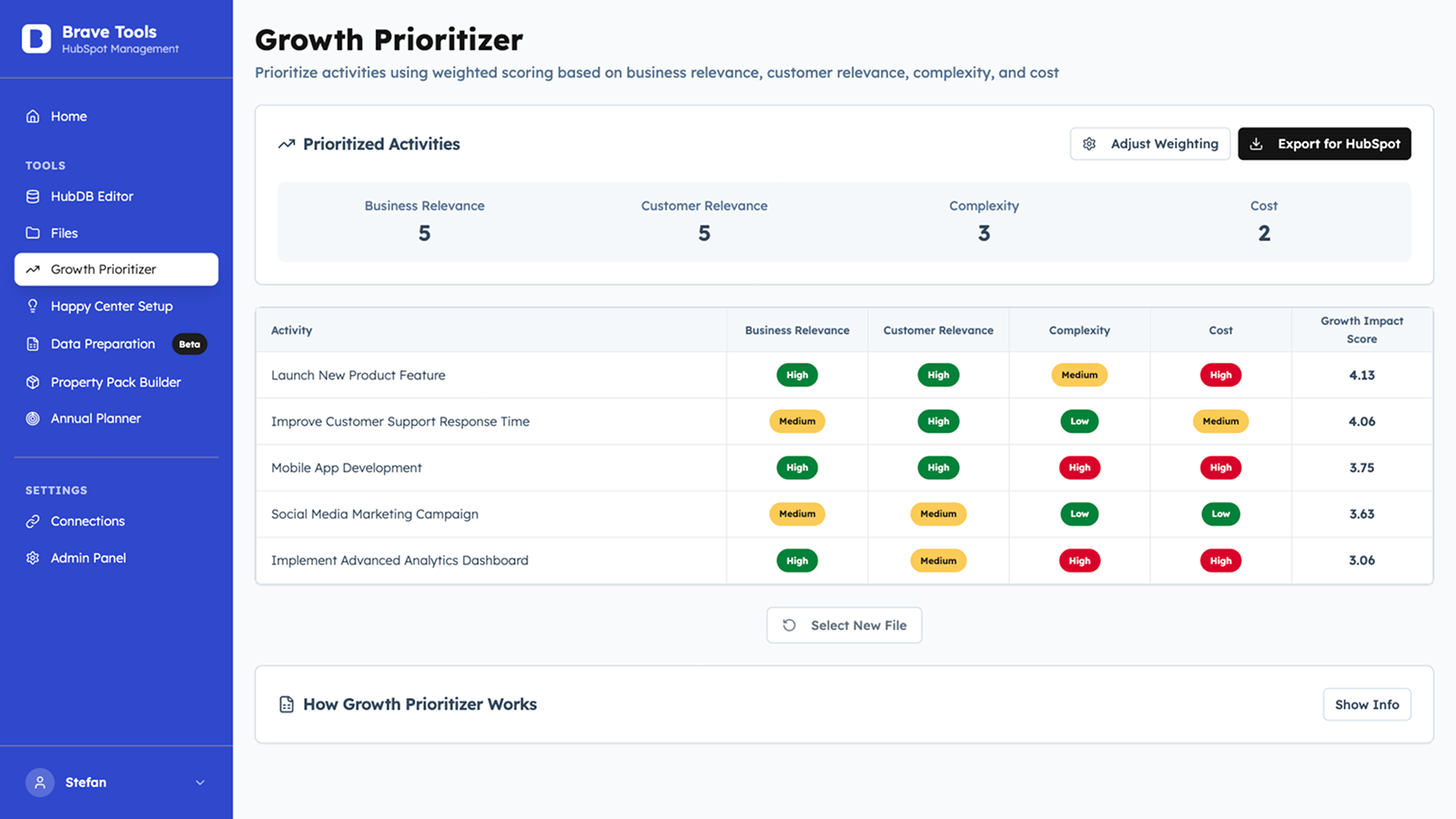Click the Happy Center Setup lightbulb icon
This screenshot has height=819, width=1456.
point(33,306)
